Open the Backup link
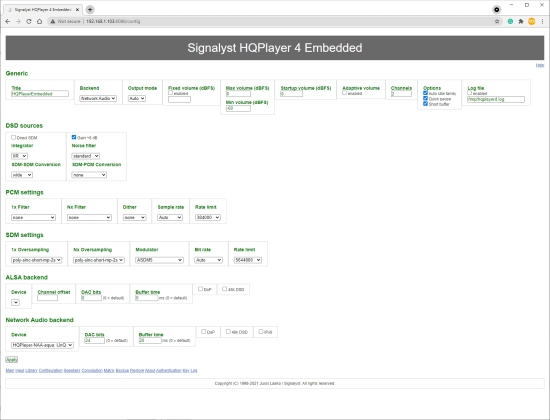This screenshot has height=420, width=550. tap(122, 371)
